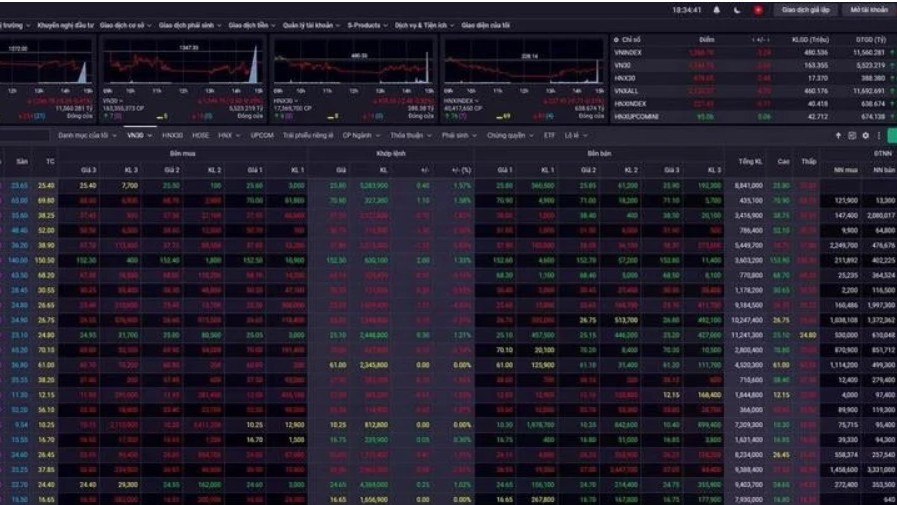Click the Giao dịch giả lập button
Screen dimensions: 897x505
click(x=805, y=10)
